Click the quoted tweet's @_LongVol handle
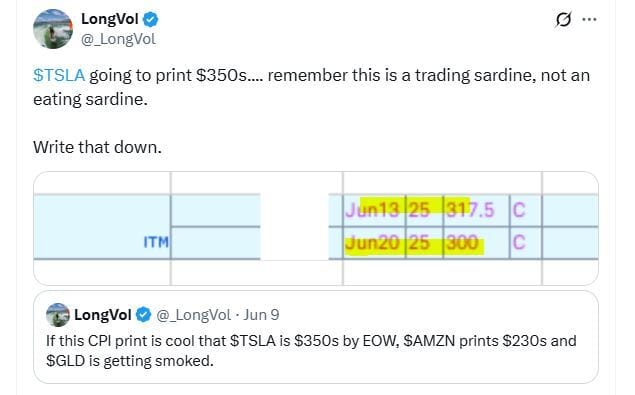The height and width of the screenshot is (395, 635). [193, 315]
